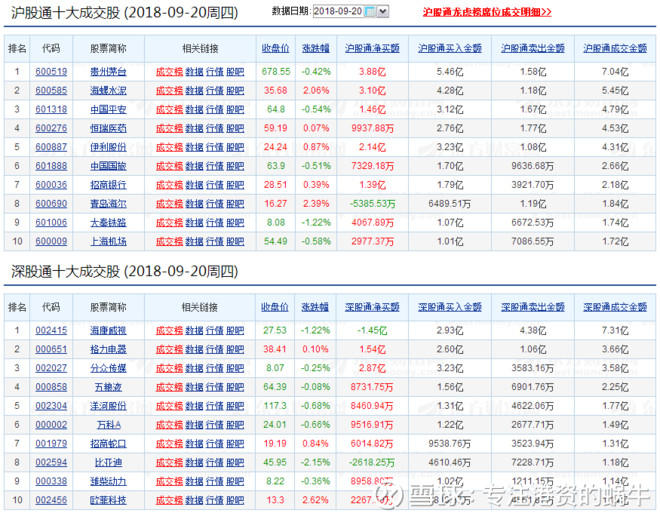The image size is (660, 513).
Task: Sort by 沪股通买入金额 column header
Action: pyautogui.click(x=450, y=48)
